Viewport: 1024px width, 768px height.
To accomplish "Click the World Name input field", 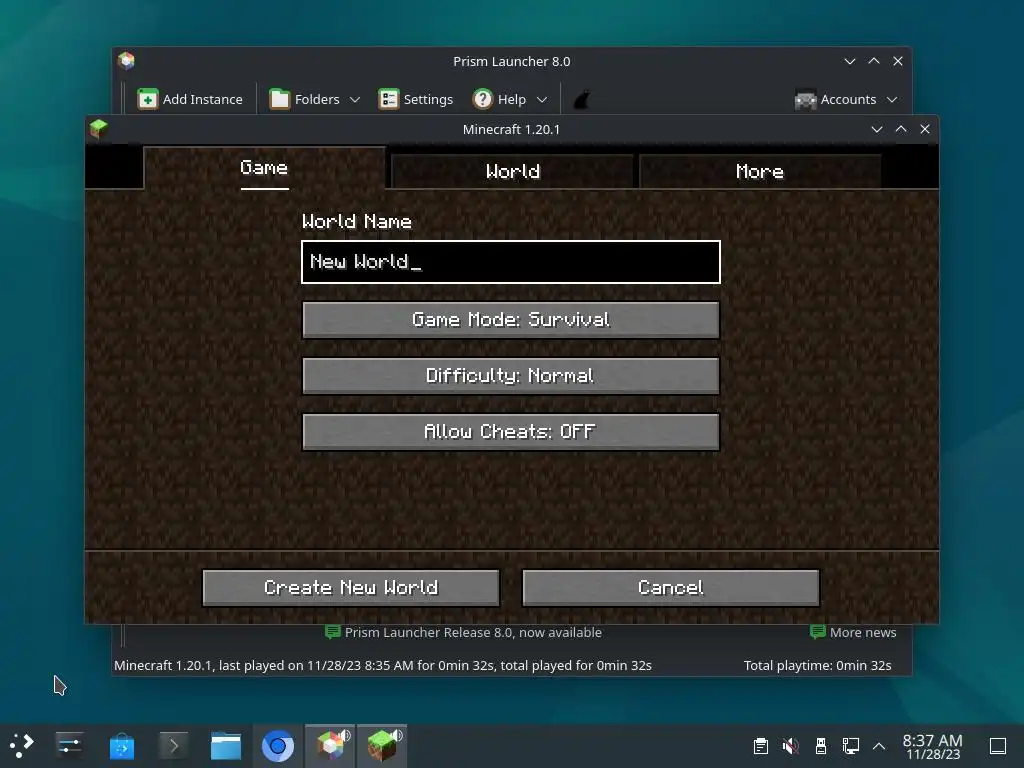I will pos(511,262).
